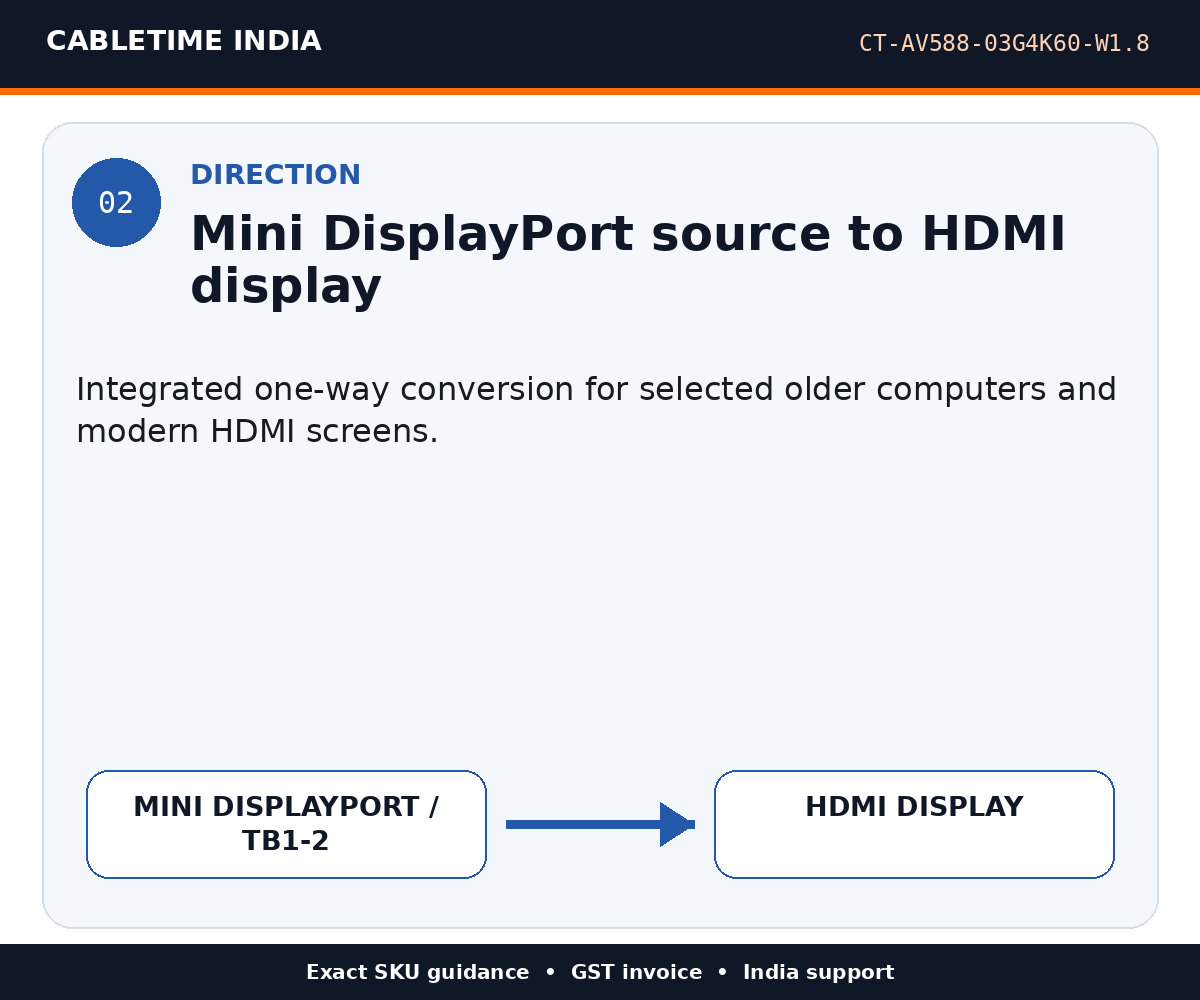The width and height of the screenshot is (1200, 1000).
Task: Click Exact SKU guidance in footer
Action: point(417,972)
